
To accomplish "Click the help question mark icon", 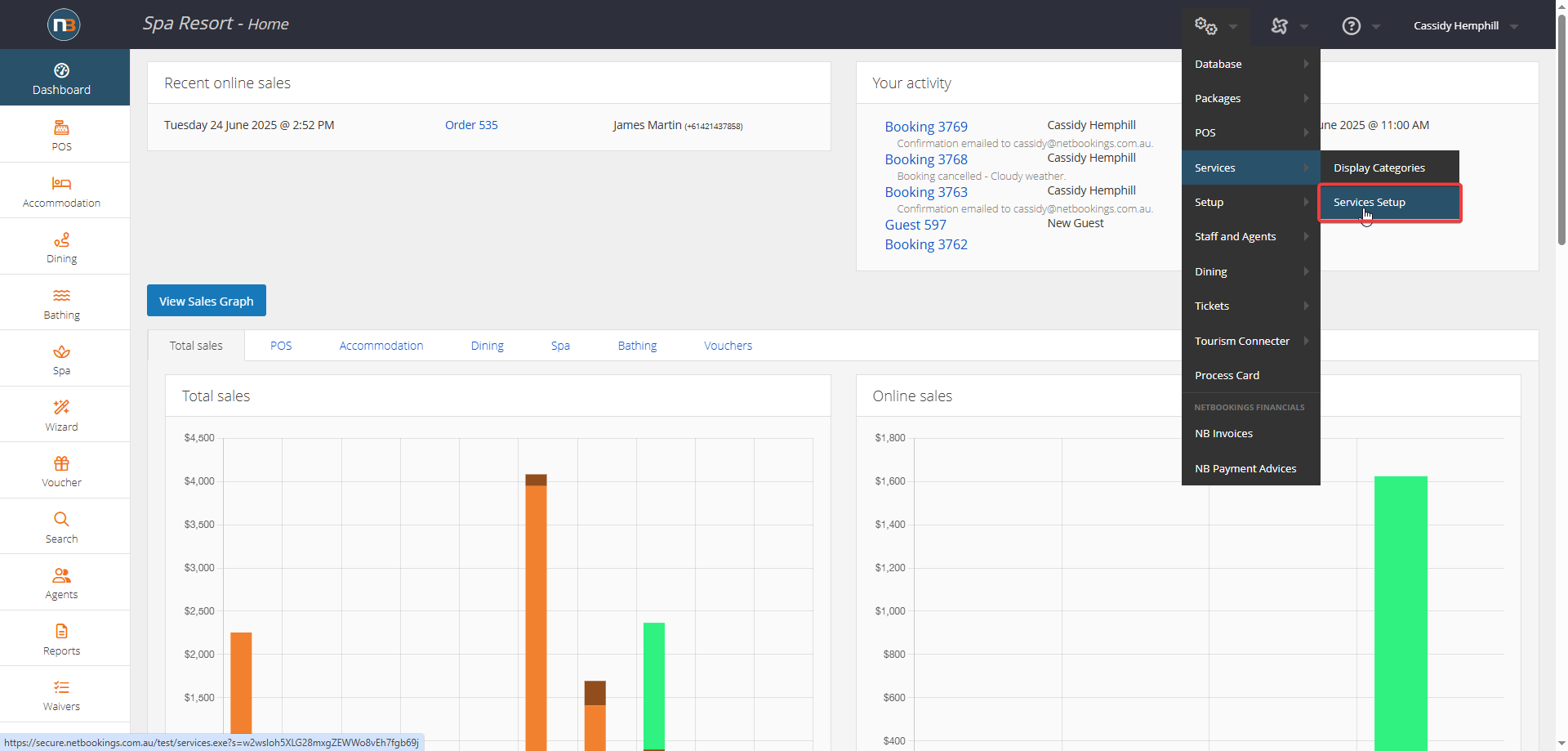I will [x=1352, y=26].
